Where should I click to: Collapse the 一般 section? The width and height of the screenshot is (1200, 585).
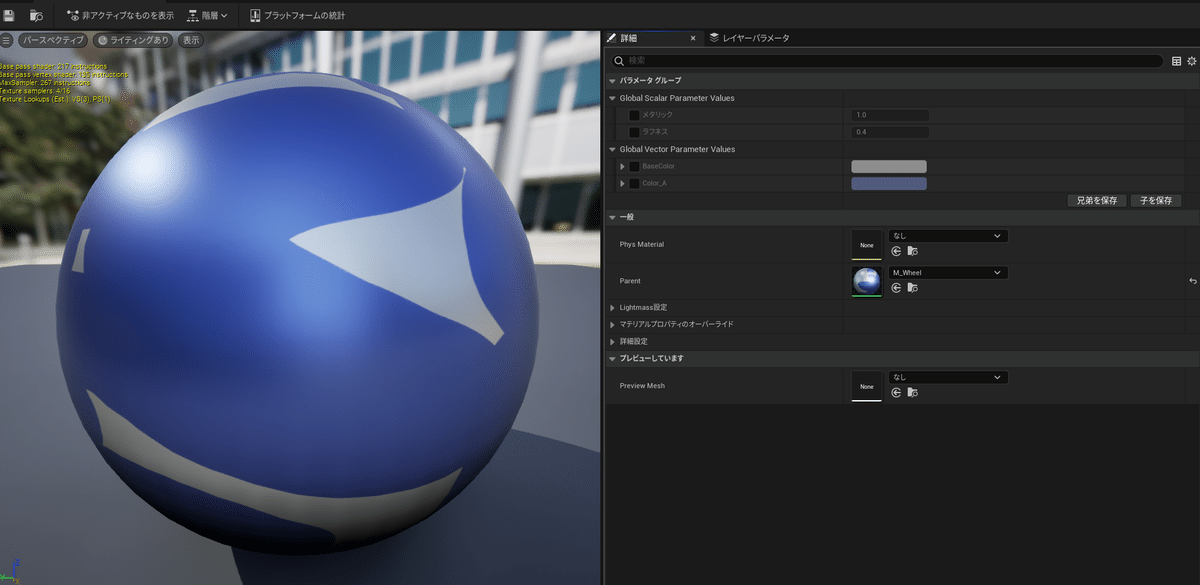(x=612, y=217)
